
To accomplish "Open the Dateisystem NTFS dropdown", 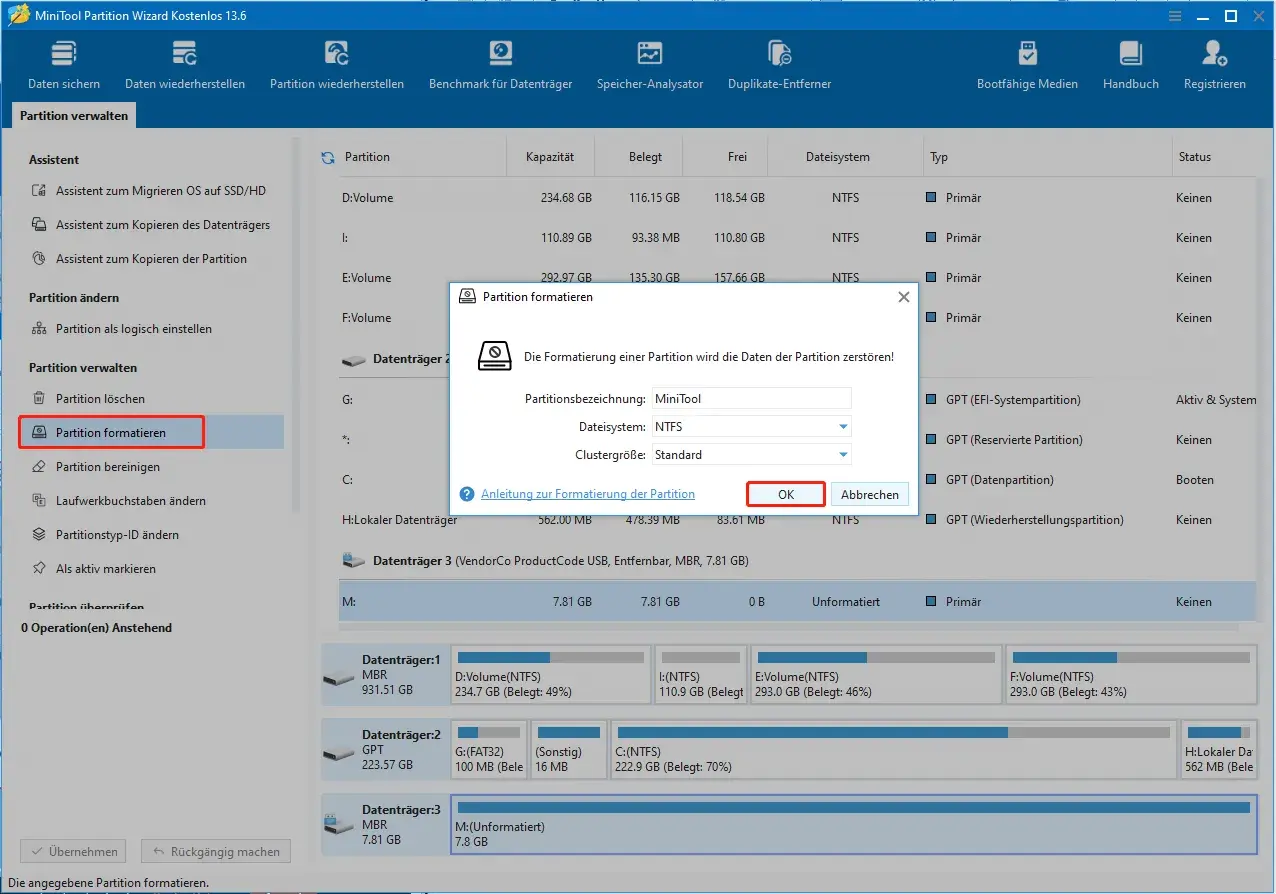I will pyautogui.click(x=751, y=427).
